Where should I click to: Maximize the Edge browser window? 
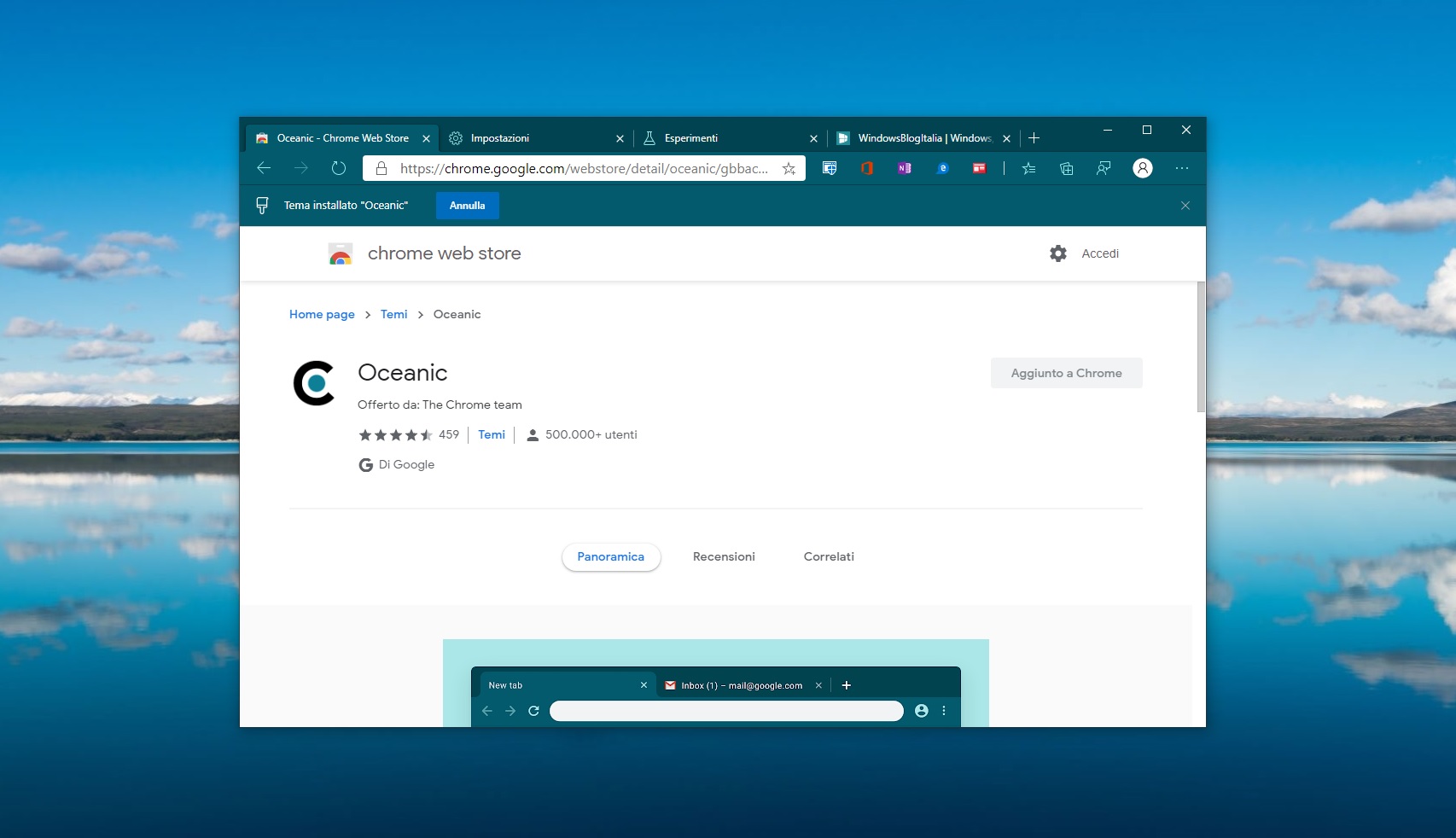point(1147,130)
